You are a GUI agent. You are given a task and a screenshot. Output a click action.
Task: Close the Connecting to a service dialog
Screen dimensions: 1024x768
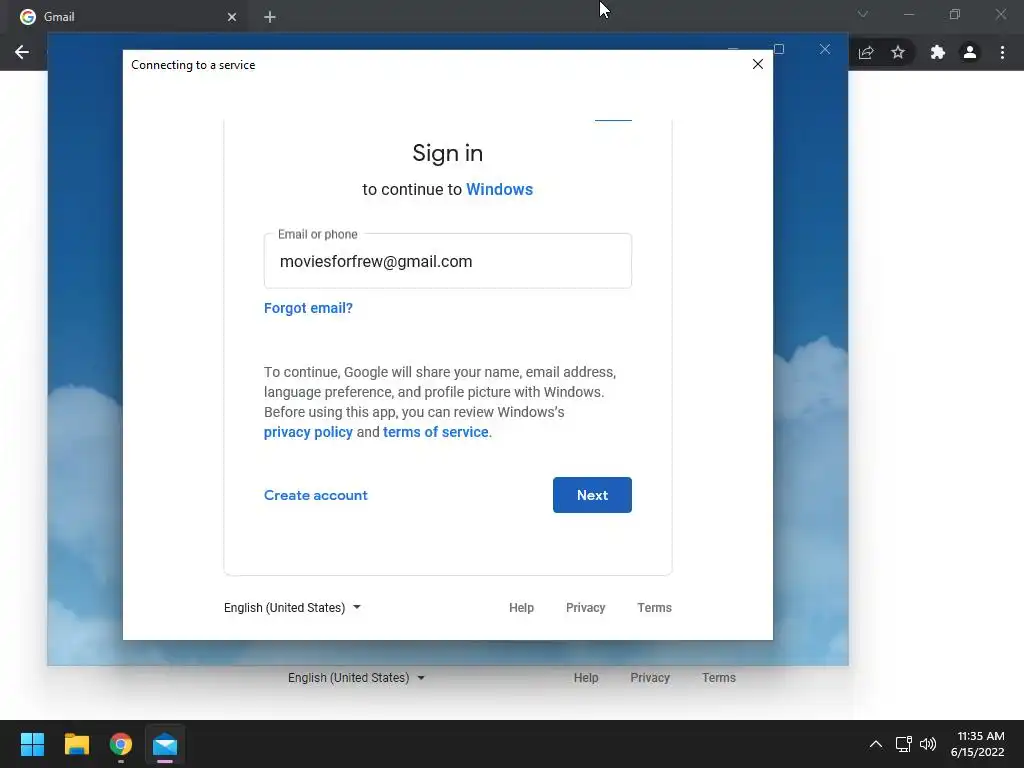tap(758, 64)
